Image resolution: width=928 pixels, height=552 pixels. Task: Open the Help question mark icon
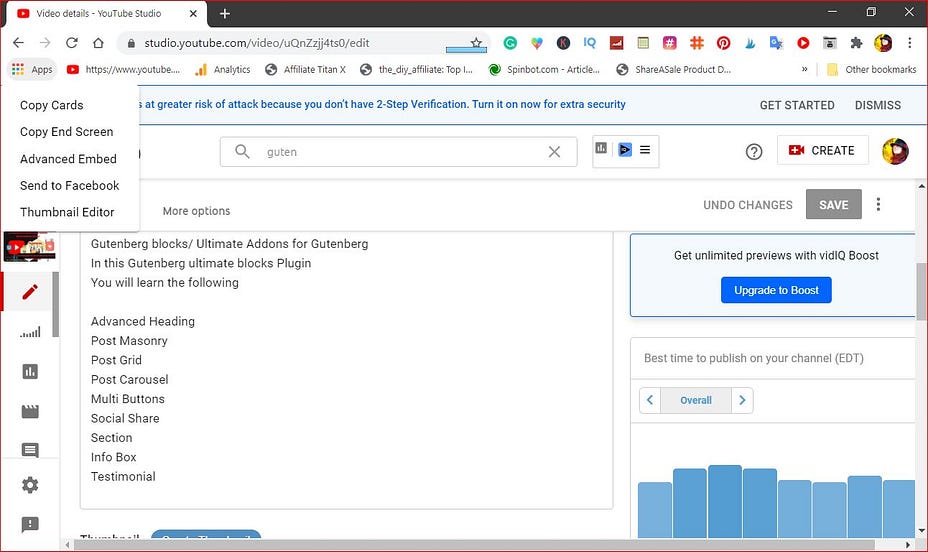point(753,152)
